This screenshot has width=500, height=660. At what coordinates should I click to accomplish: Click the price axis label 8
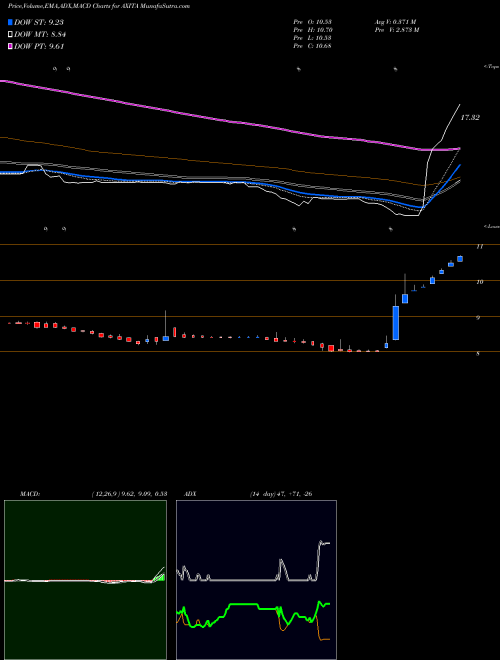point(478,354)
